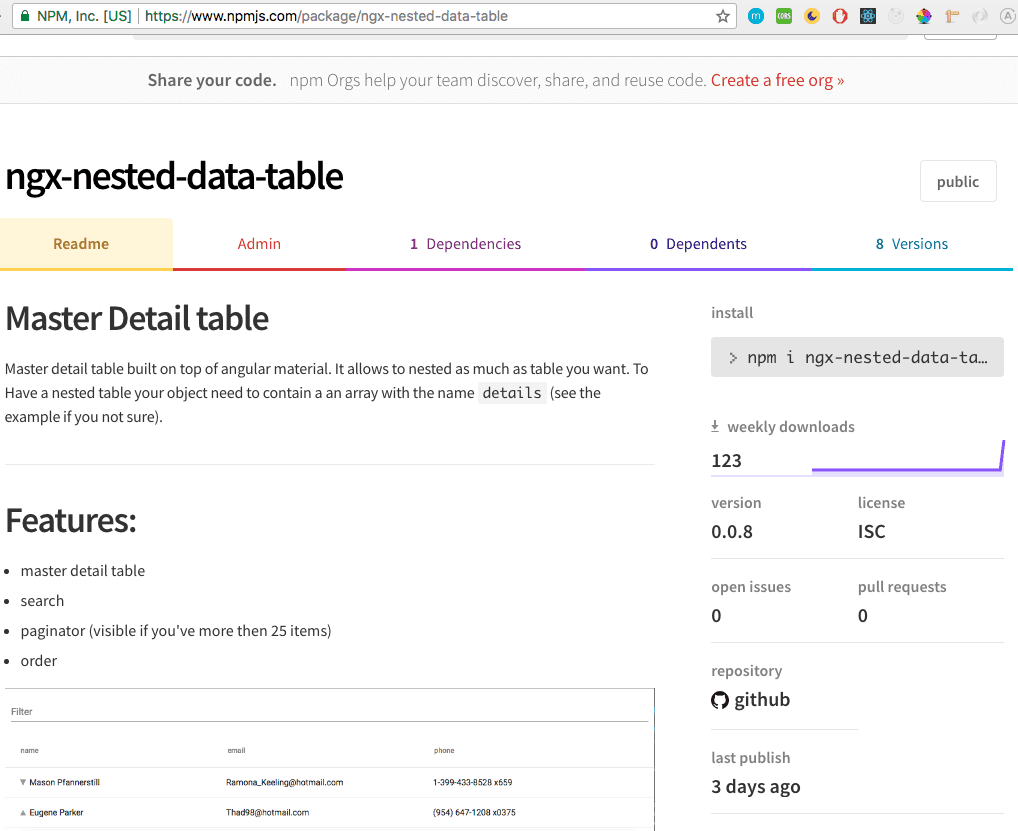The height and width of the screenshot is (831, 1018).
Task: Collapse the Eugene Parker row triangle
Action: coord(23,813)
